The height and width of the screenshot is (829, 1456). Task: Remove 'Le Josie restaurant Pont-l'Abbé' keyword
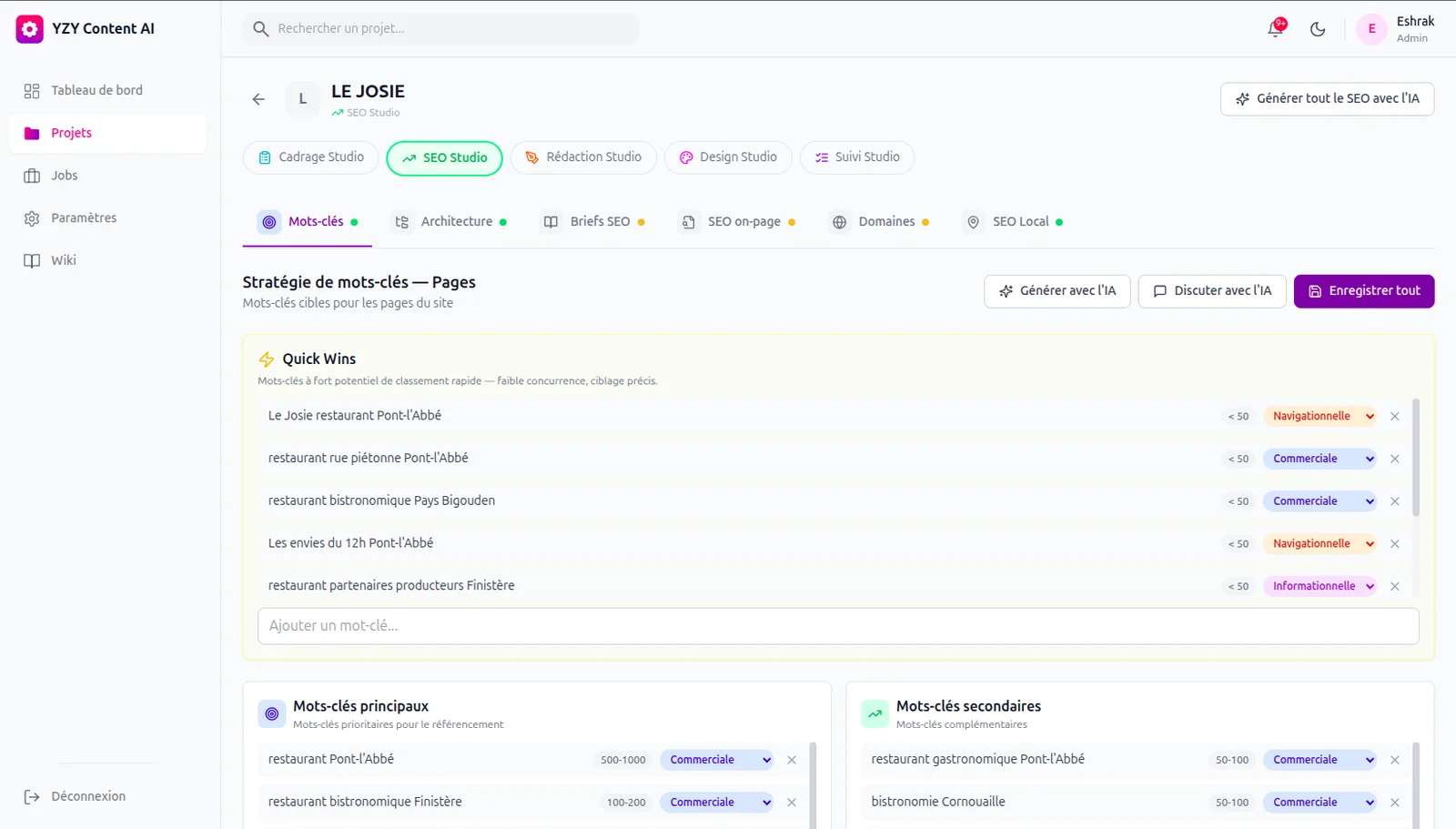(1395, 417)
